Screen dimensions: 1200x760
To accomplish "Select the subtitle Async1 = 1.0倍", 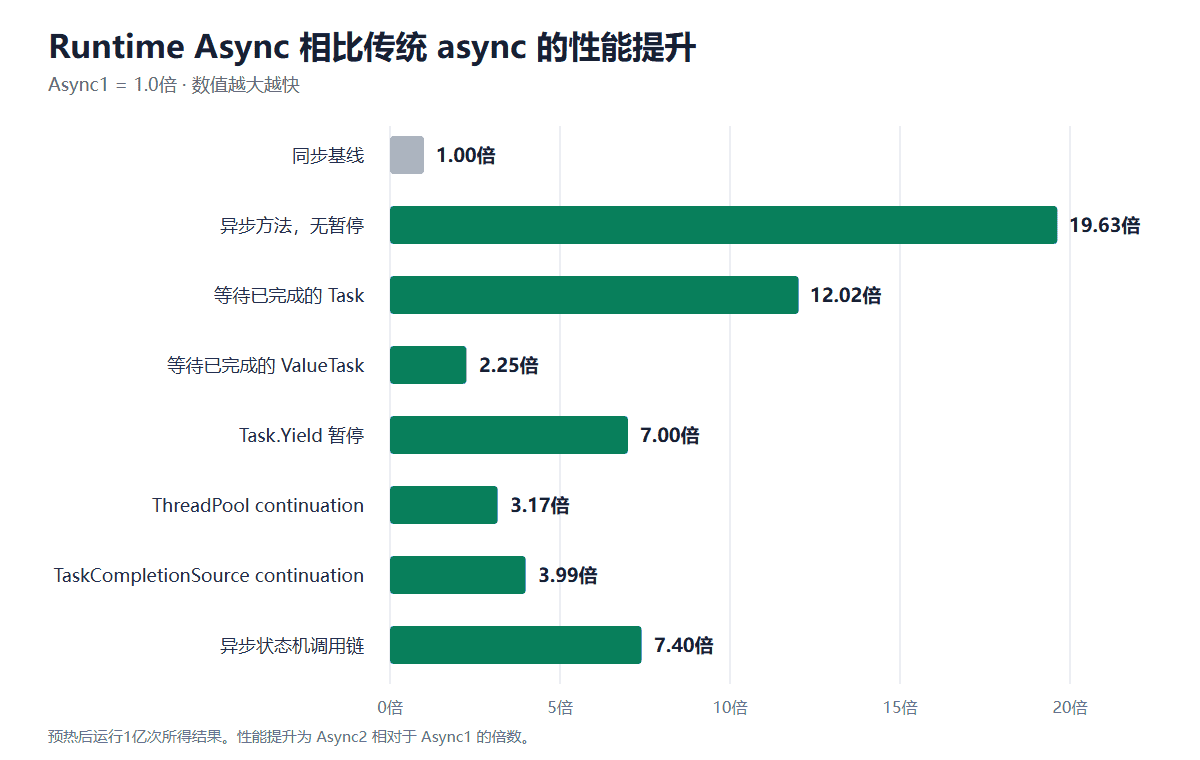I will click(x=113, y=85).
